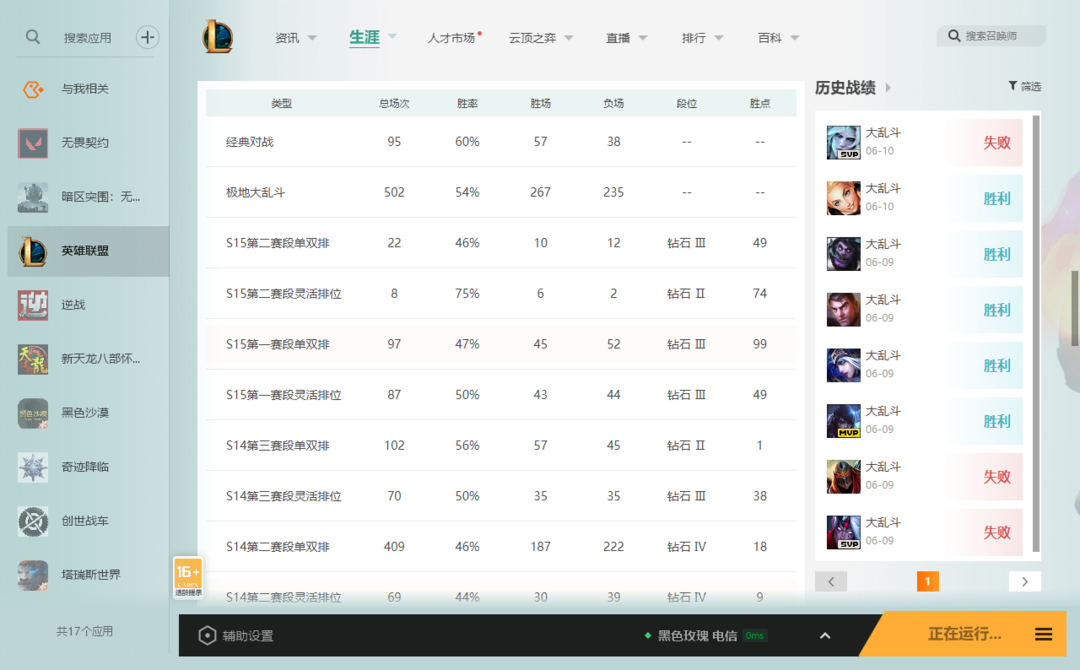Open the 06-10 失败 match champion portrait
Screen dimensions: 1080x670
click(843, 143)
